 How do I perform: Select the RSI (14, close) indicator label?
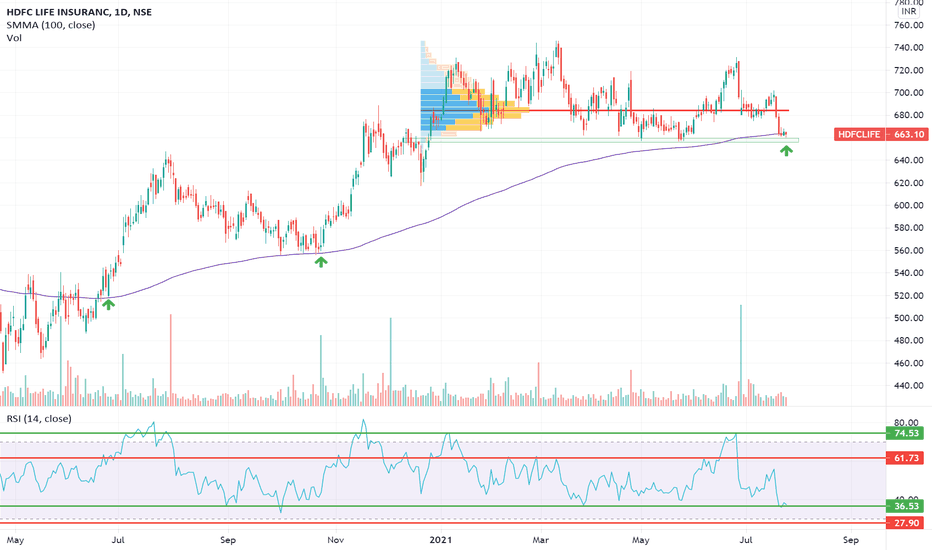(39, 419)
